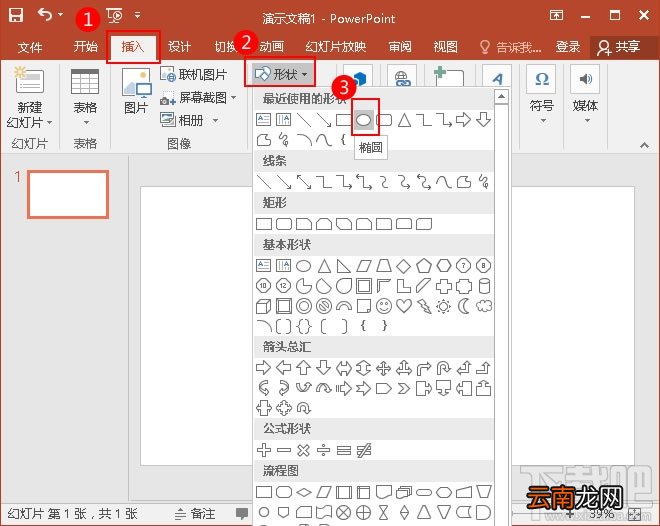Select the Rounded Rectangle under 矩形
Viewport: 660px width, 526px height.
click(x=284, y=224)
